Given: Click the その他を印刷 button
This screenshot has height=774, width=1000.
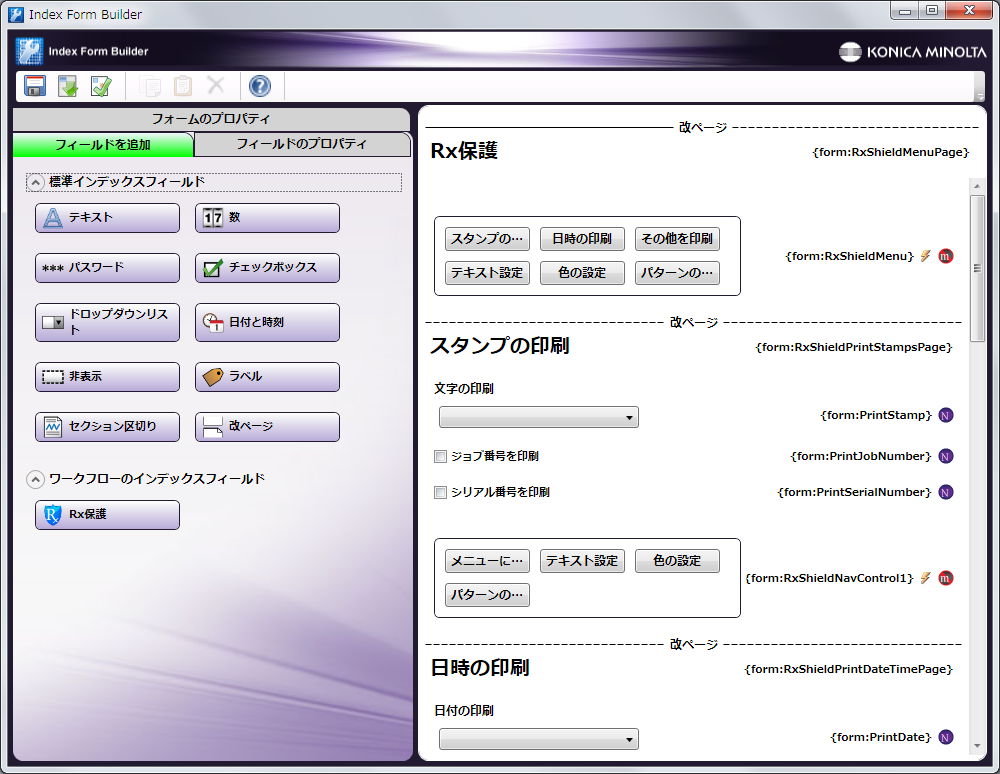Looking at the screenshot, I should [x=677, y=239].
